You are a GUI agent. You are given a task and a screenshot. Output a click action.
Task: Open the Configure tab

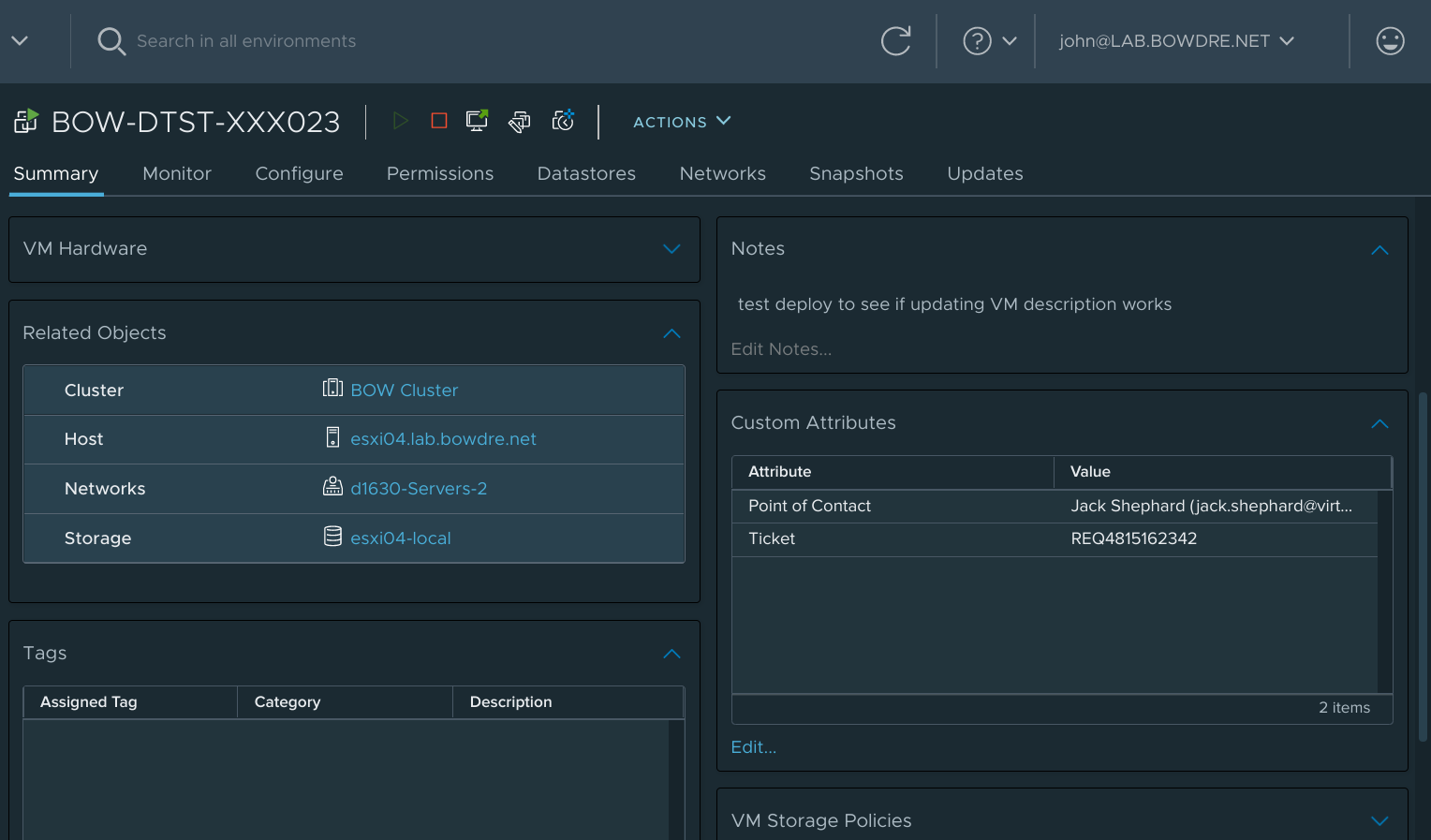click(300, 174)
